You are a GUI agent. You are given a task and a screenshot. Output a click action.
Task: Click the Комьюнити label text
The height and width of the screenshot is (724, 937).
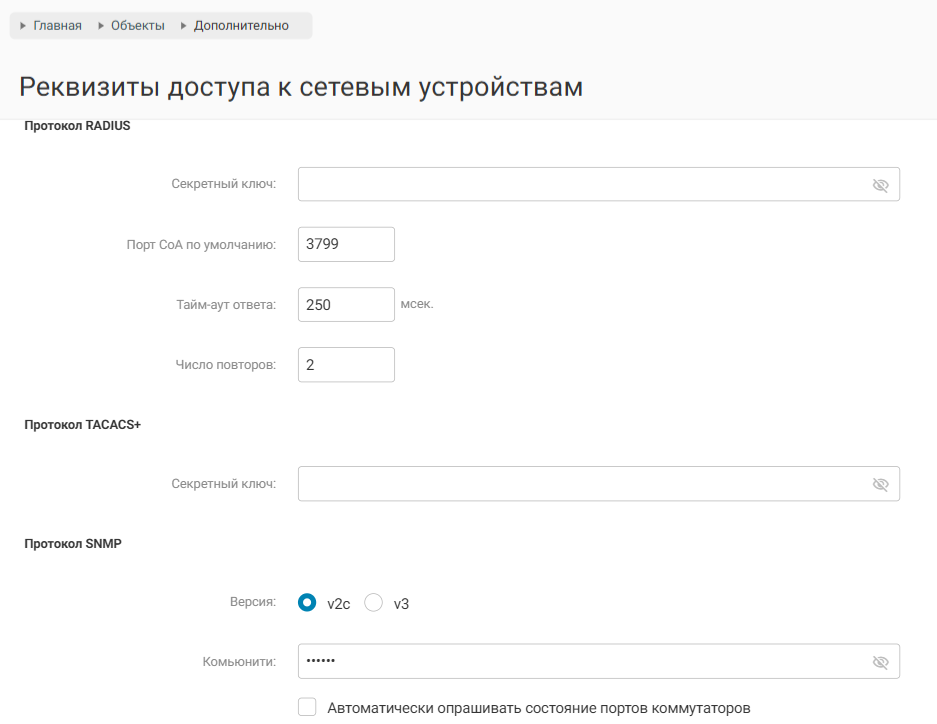(238, 662)
